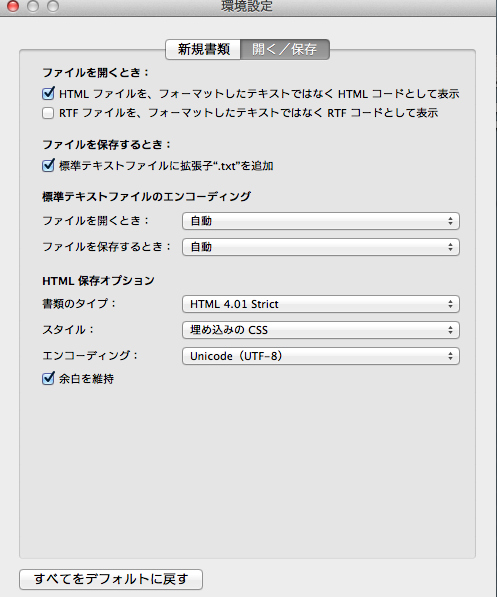
Task: Select the 開く/保存 tab
Action: pyautogui.click(x=285, y=49)
